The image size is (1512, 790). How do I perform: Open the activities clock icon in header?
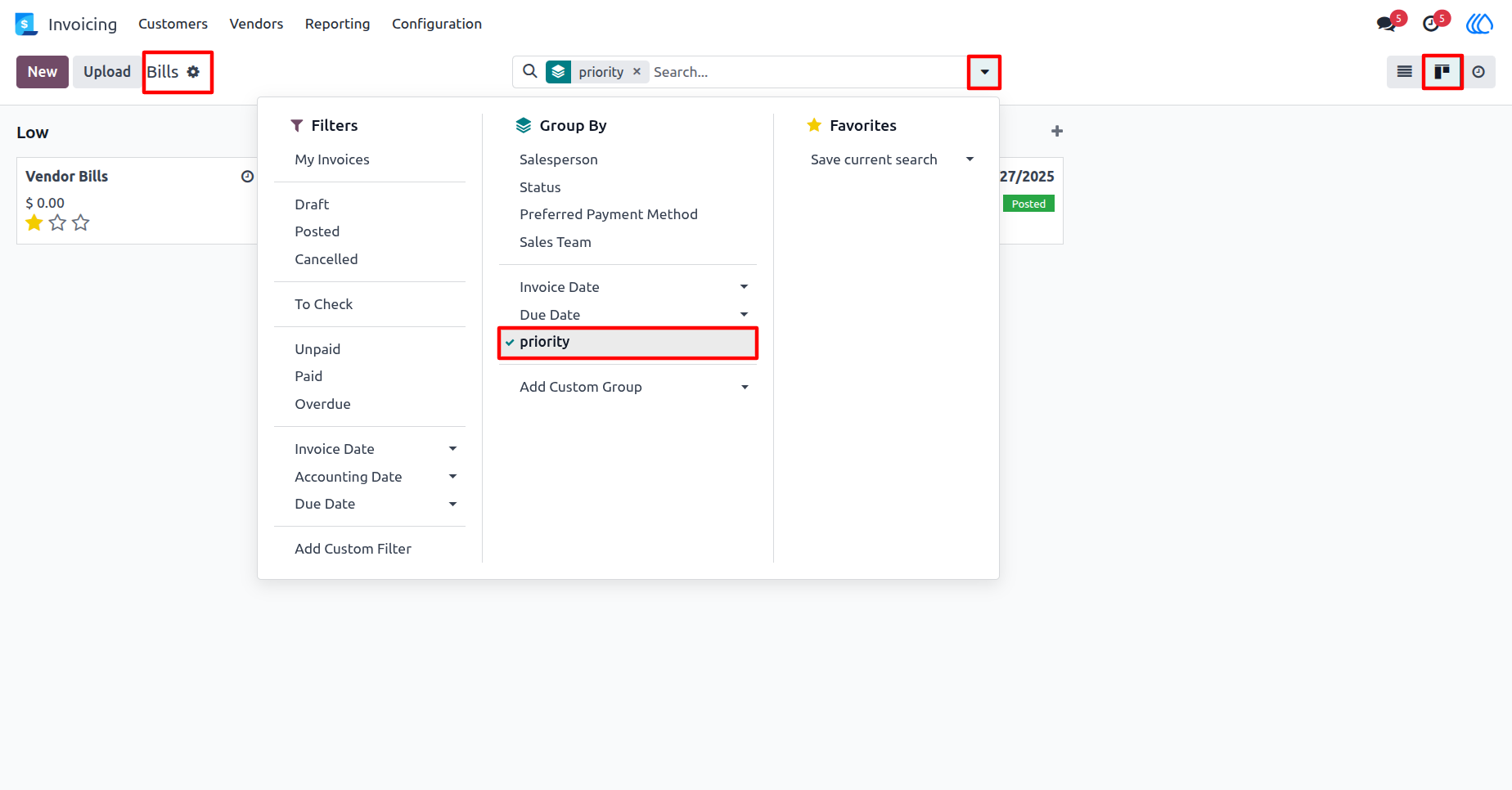tap(1431, 24)
